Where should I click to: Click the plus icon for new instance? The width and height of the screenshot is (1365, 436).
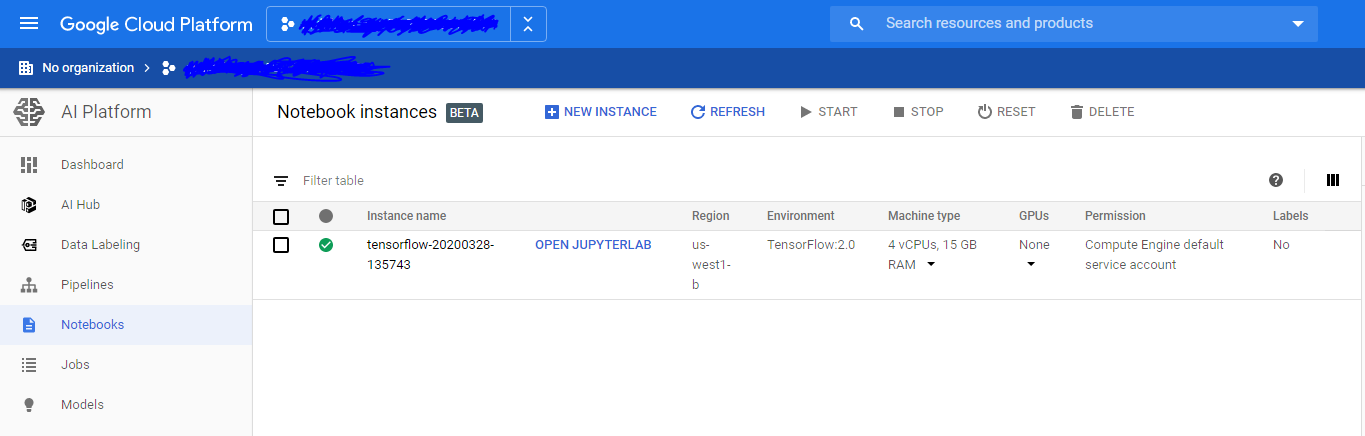point(551,112)
